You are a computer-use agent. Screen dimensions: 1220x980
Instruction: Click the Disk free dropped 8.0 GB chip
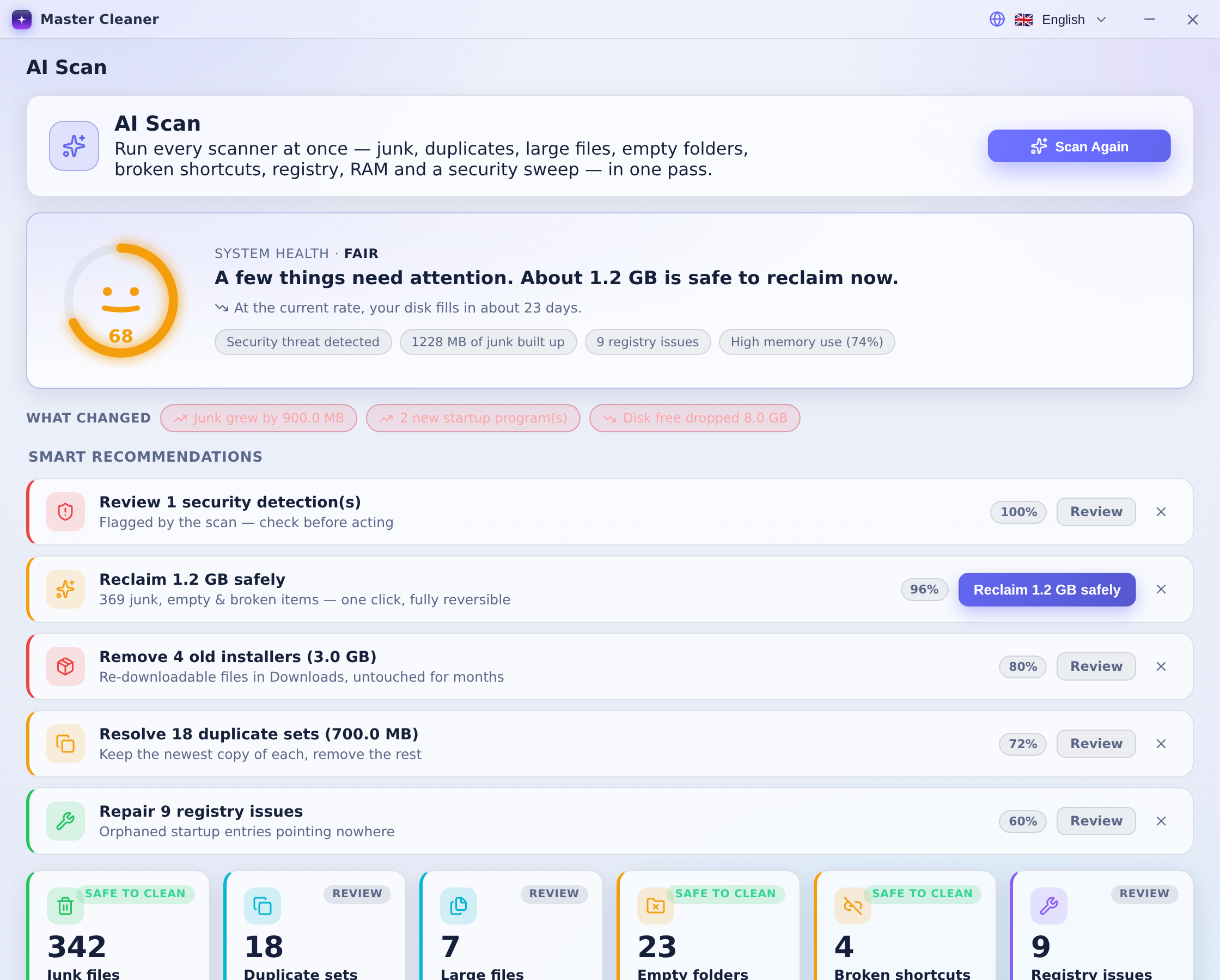(x=695, y=418)
